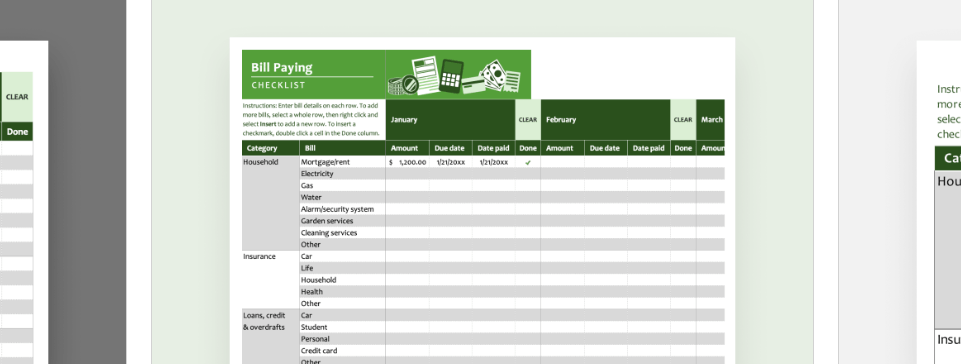Click the CLEAR cell in the left preview
Image resolution: width=961 pixels, height=364 pixels.
point(17,97)
